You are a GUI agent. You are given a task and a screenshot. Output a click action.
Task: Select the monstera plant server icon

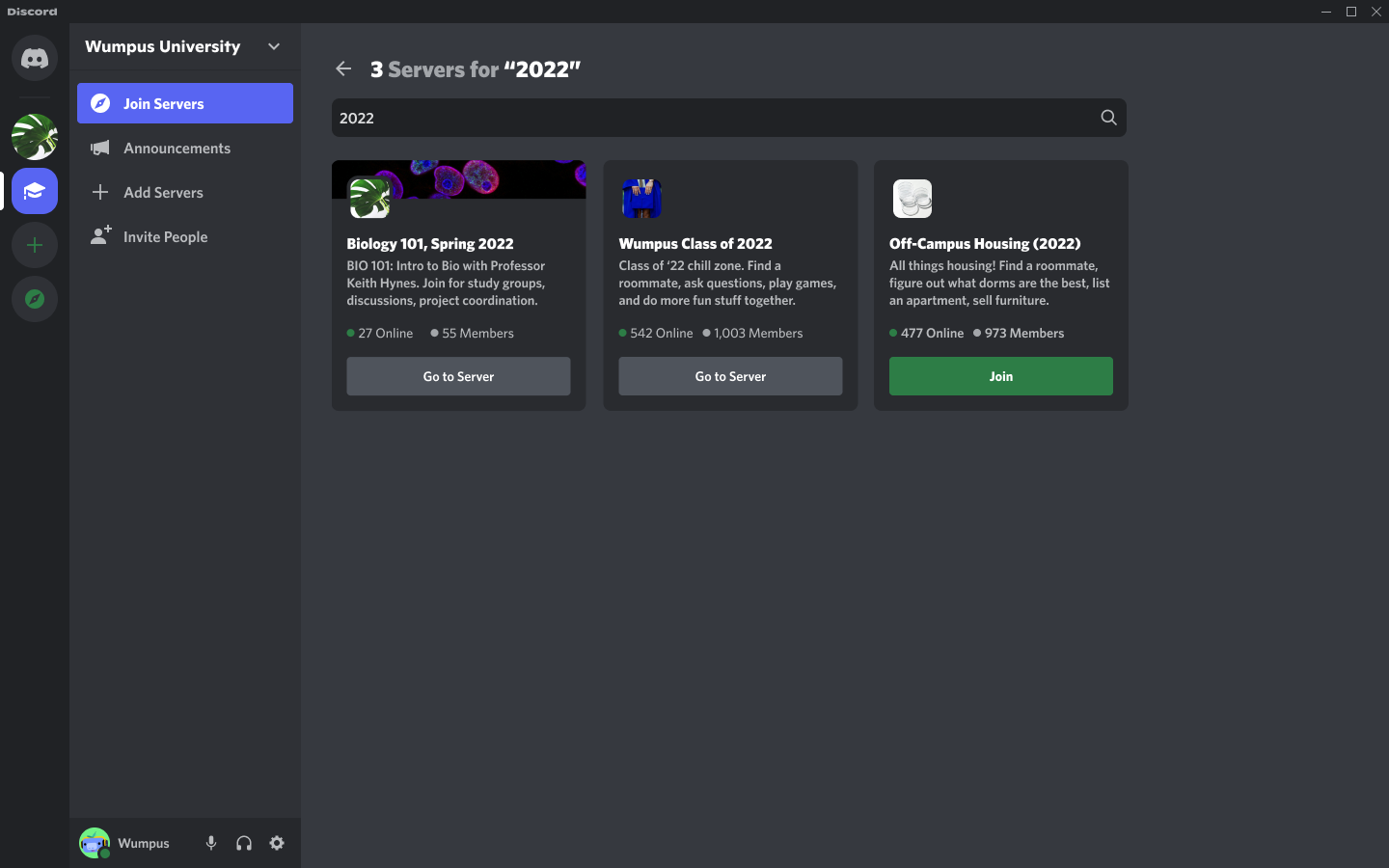pos(34,137)
